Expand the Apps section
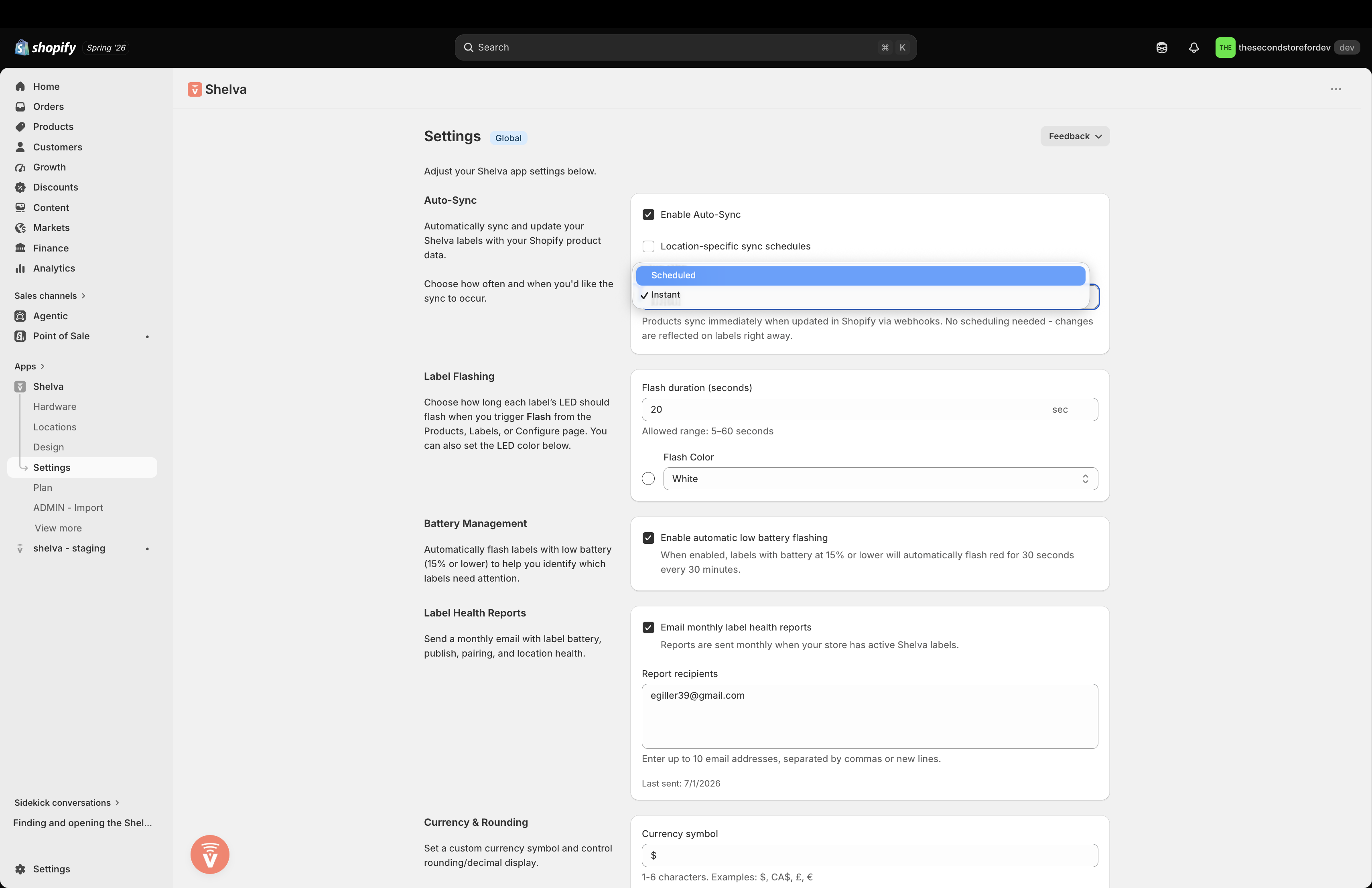This screenshot has height=888, width=1372. point(29,367)
